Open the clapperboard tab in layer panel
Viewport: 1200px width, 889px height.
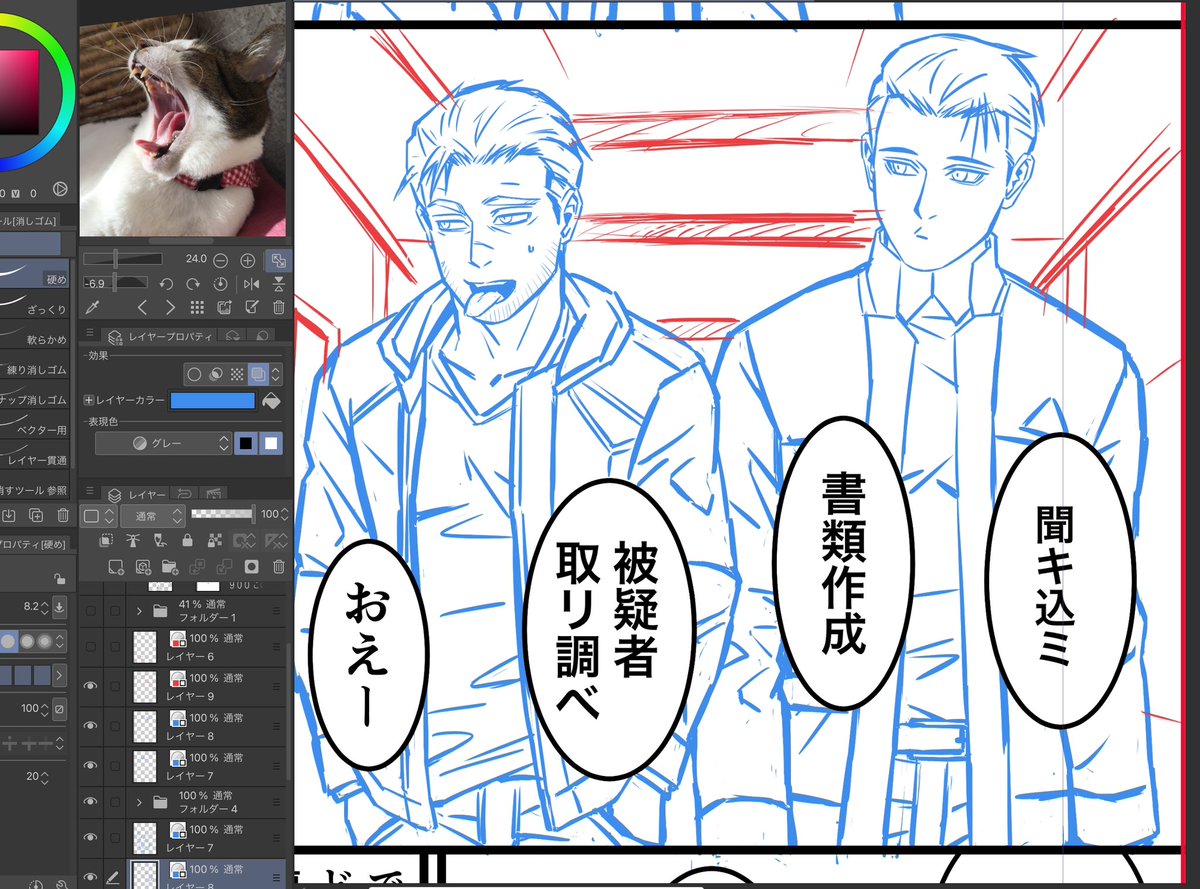pos(213,495)
